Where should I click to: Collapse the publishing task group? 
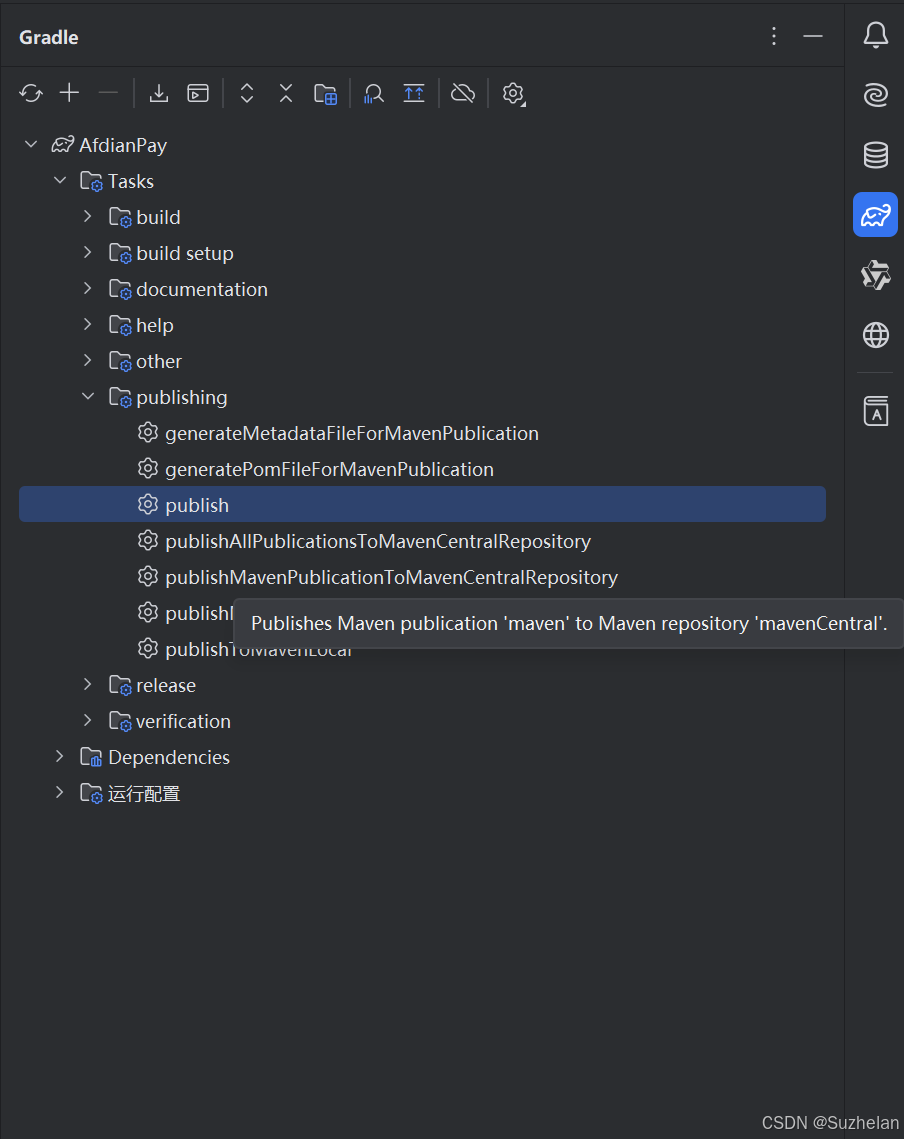pos(88,396)
